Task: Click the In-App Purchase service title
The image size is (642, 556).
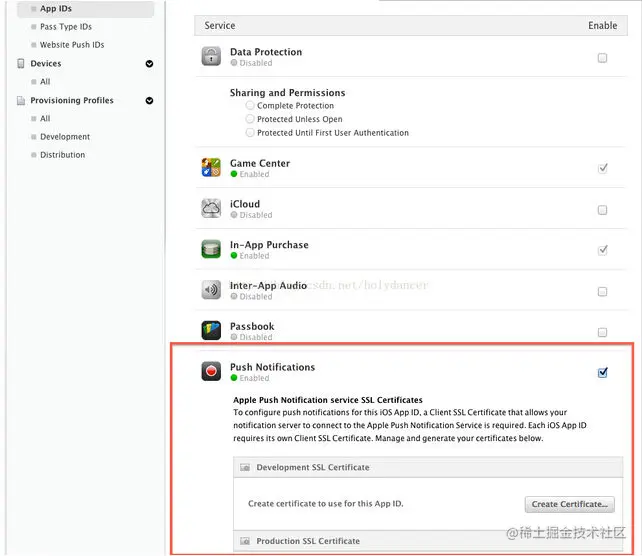Action: 269,244
